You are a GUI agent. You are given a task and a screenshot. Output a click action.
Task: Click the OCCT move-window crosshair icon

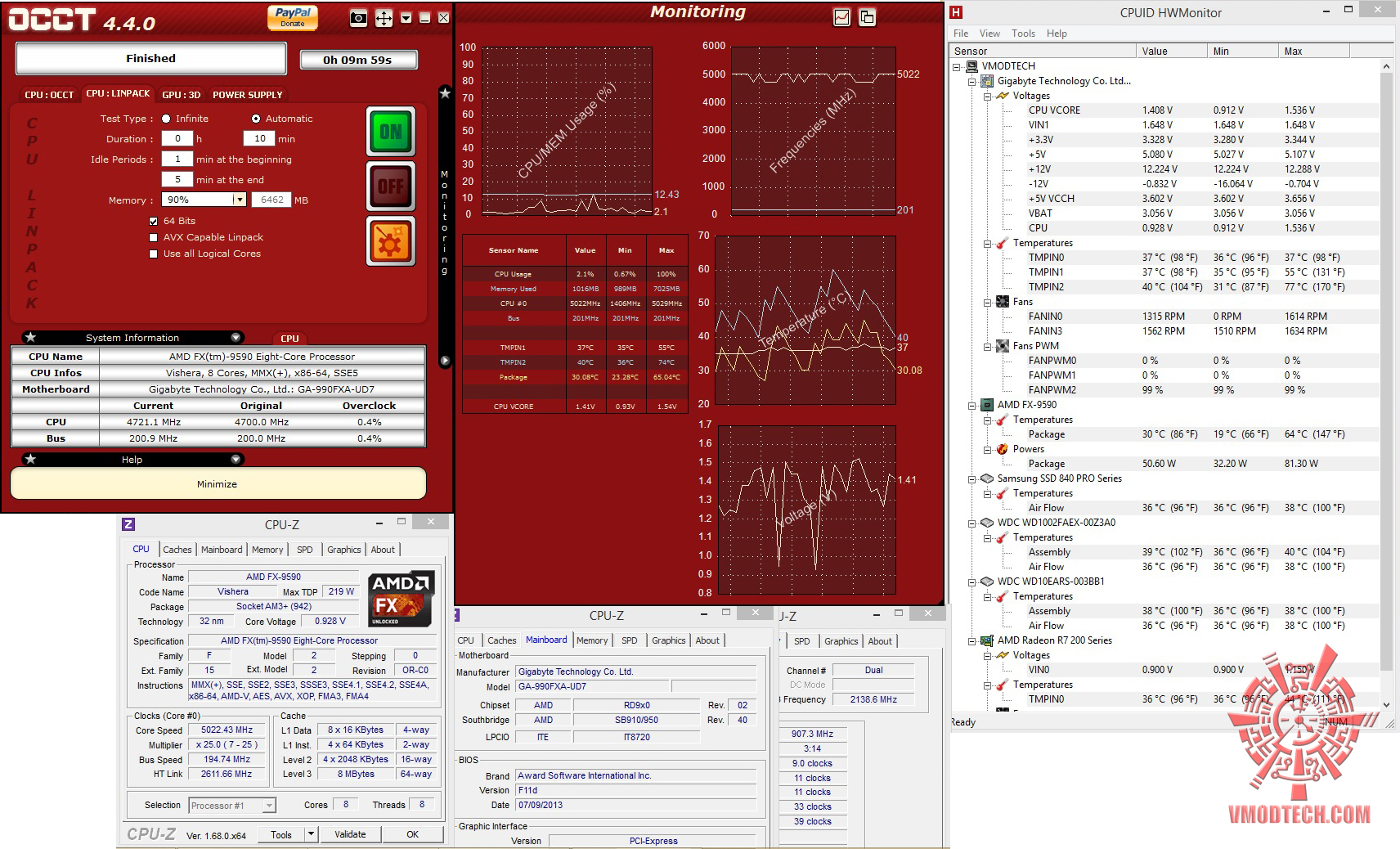coord(384,18)
